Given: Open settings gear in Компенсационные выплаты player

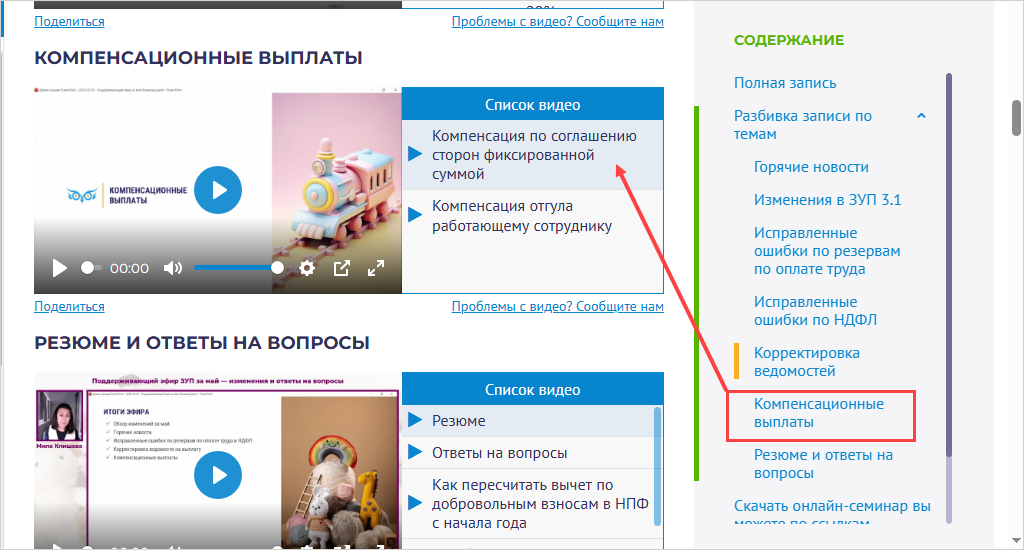Looking at the screenshot, I should coord(307,268).
